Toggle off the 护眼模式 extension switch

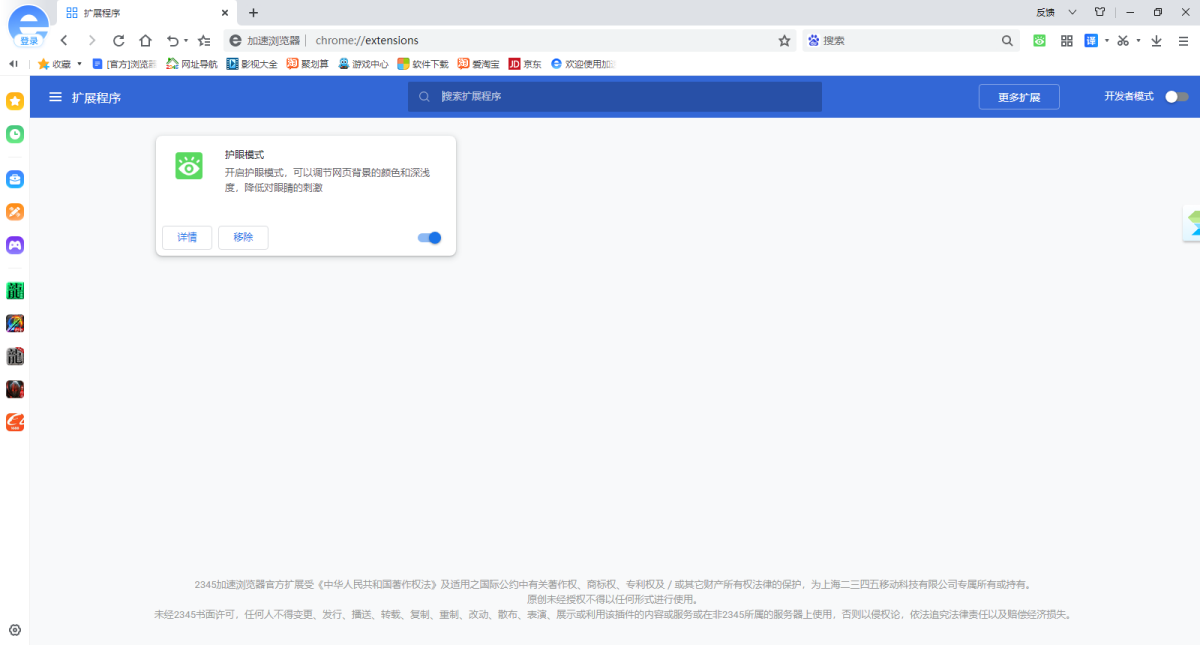click(428, 238)
